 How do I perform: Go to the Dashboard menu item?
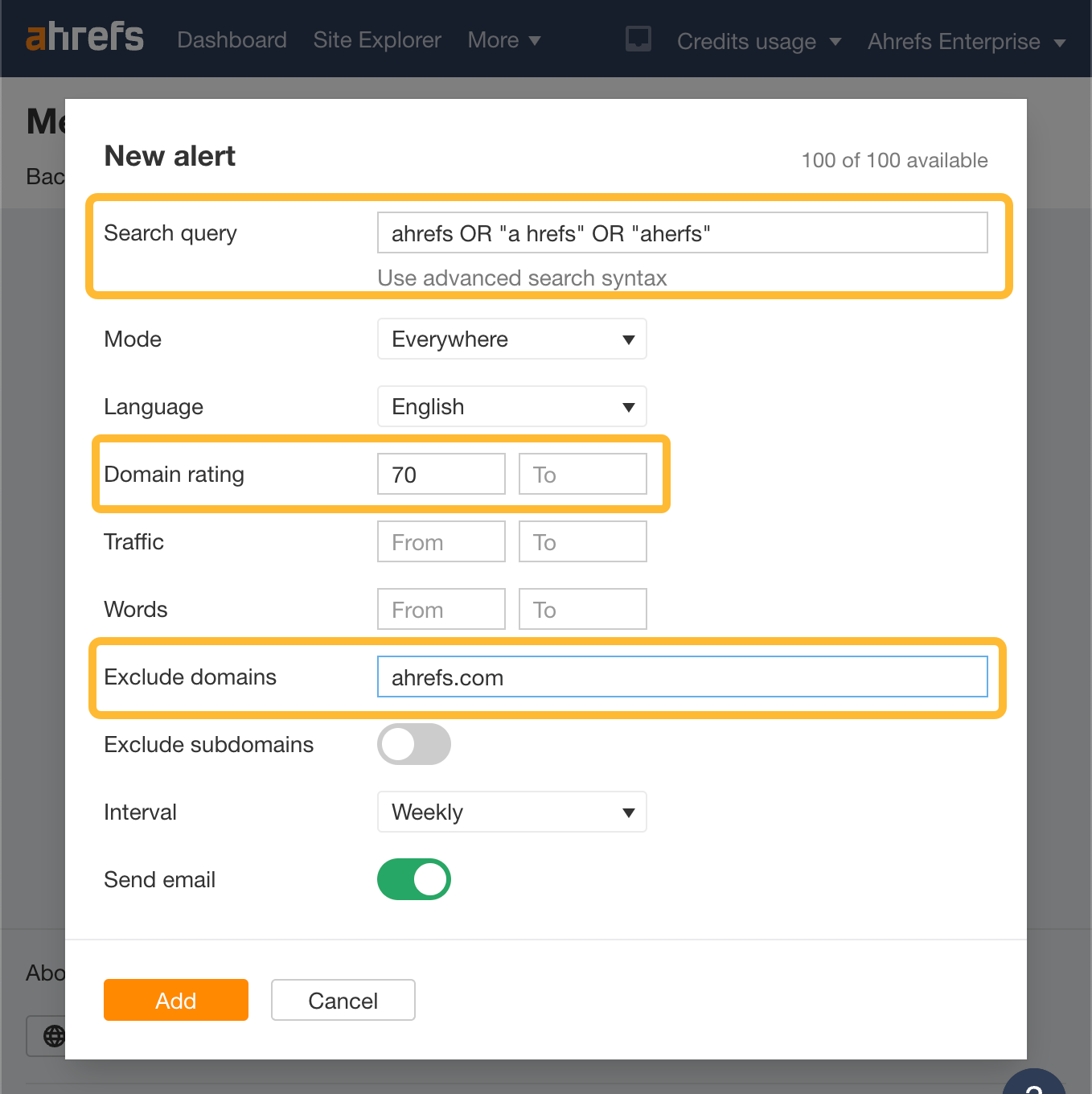pos(232,39)
